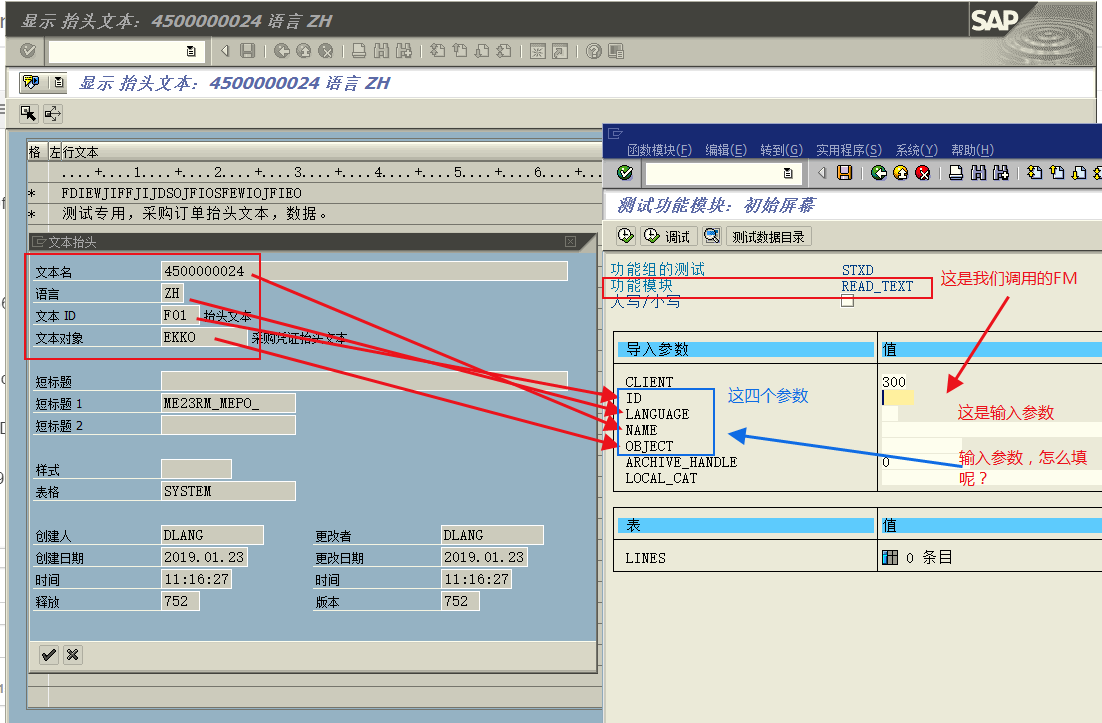Click the greyed Help icon in the text display toolbar
The height and width of the screenshot is (723, 1102).
[594, 51]
